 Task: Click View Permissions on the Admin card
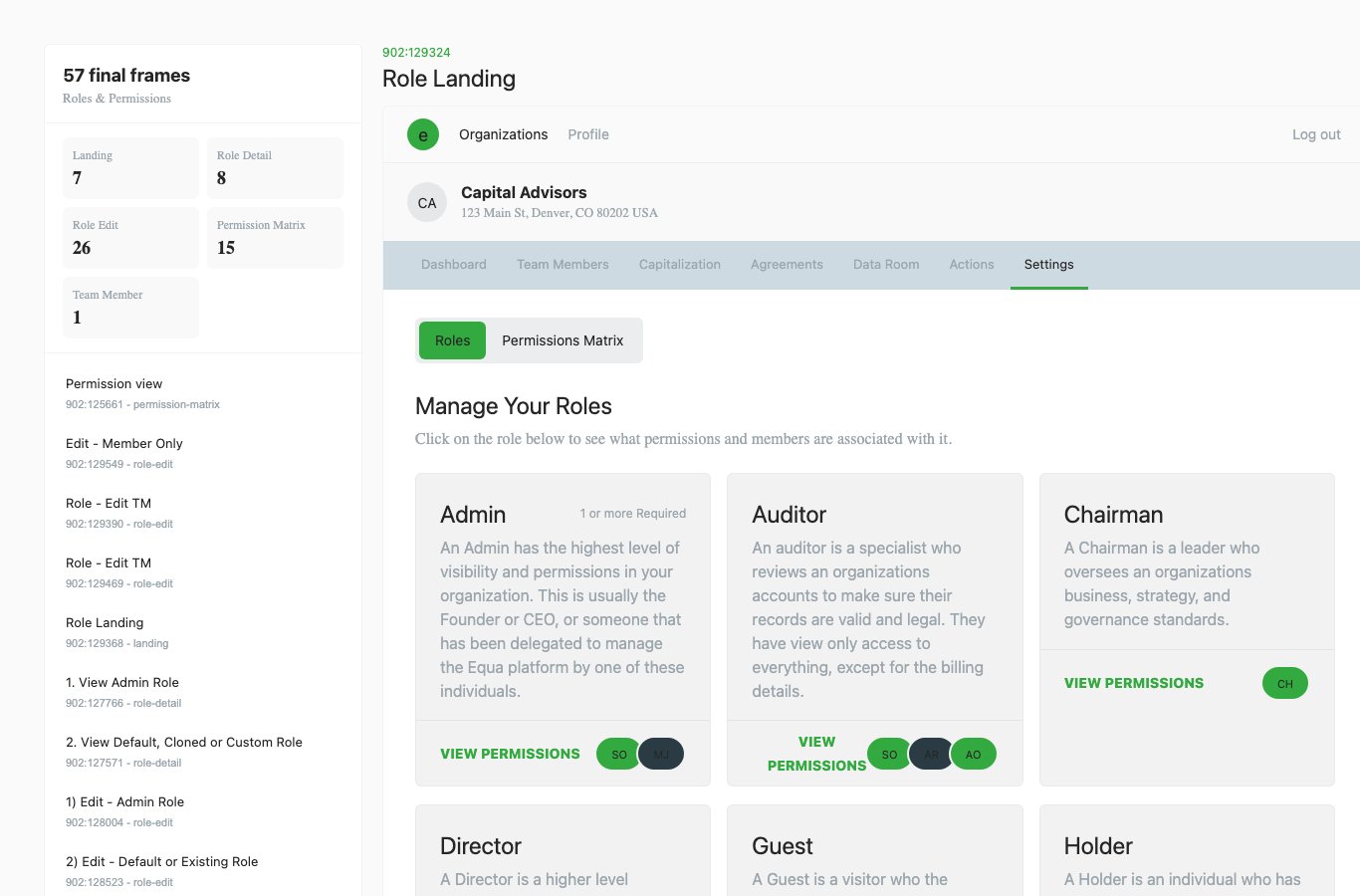(x=510, y=755)
